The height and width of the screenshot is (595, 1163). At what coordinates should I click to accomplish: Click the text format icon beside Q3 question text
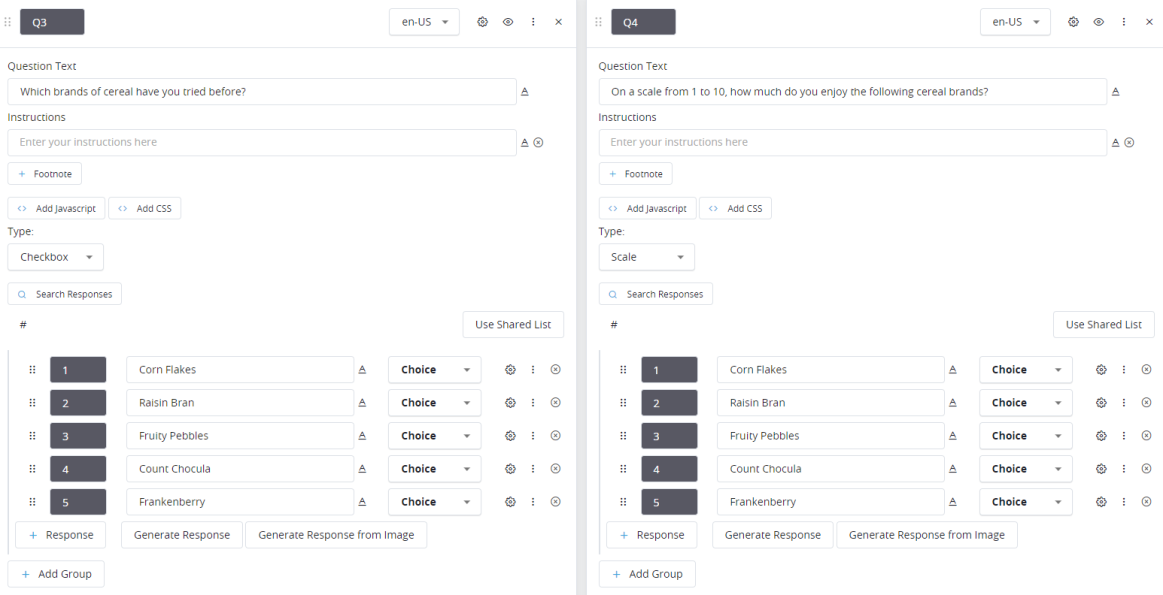[524, 91]
